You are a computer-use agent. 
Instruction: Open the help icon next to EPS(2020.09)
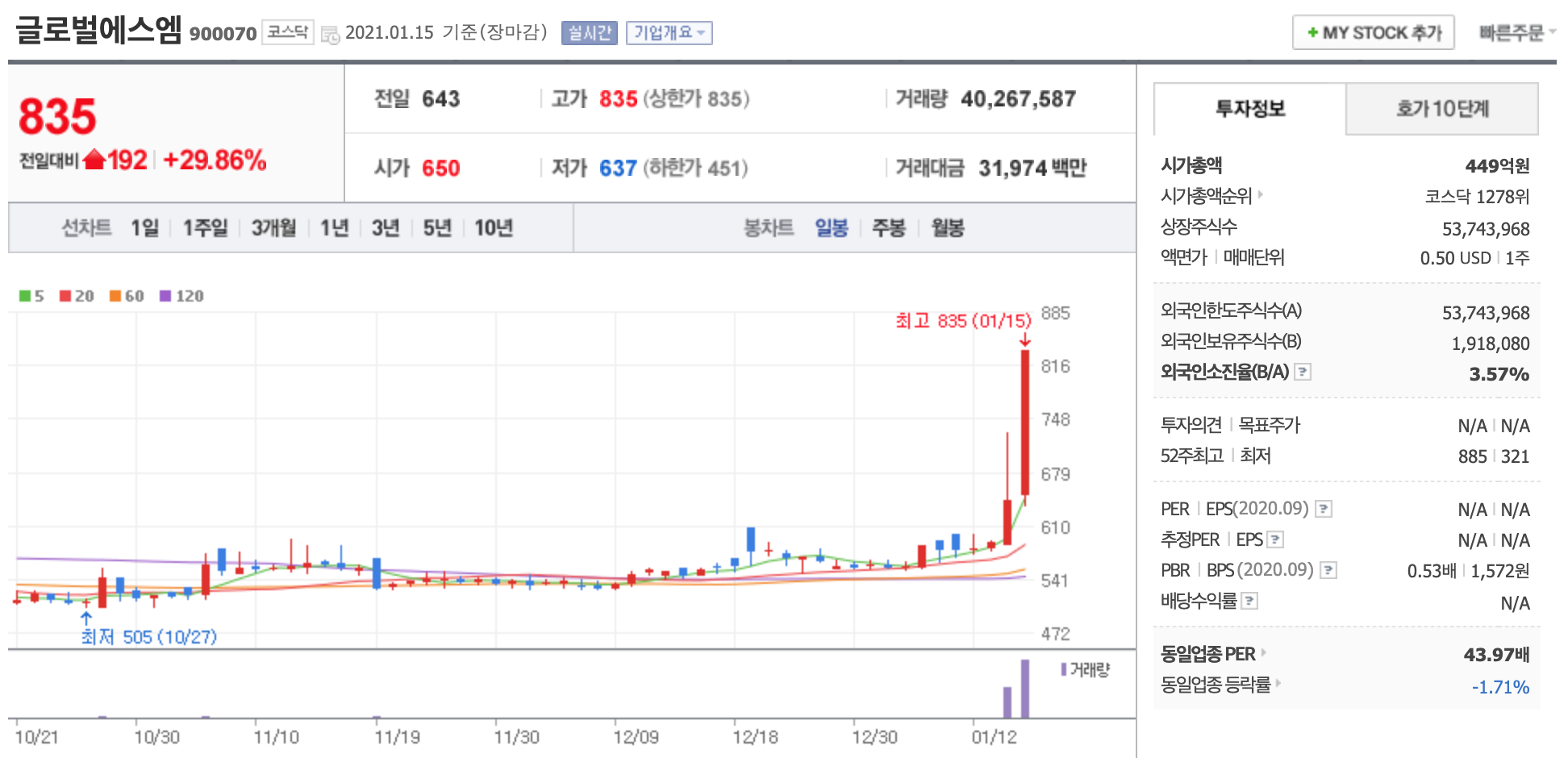click(1324, 509)
